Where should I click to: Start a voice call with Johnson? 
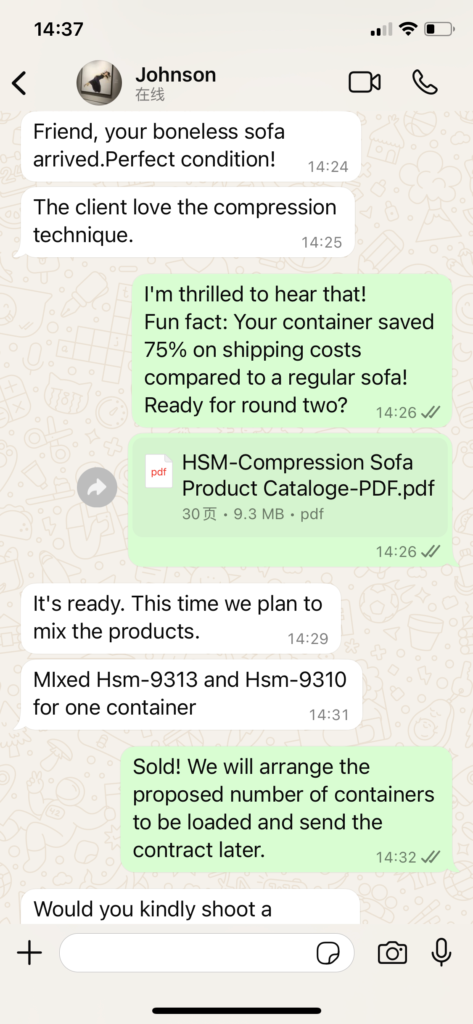[425, 82]
